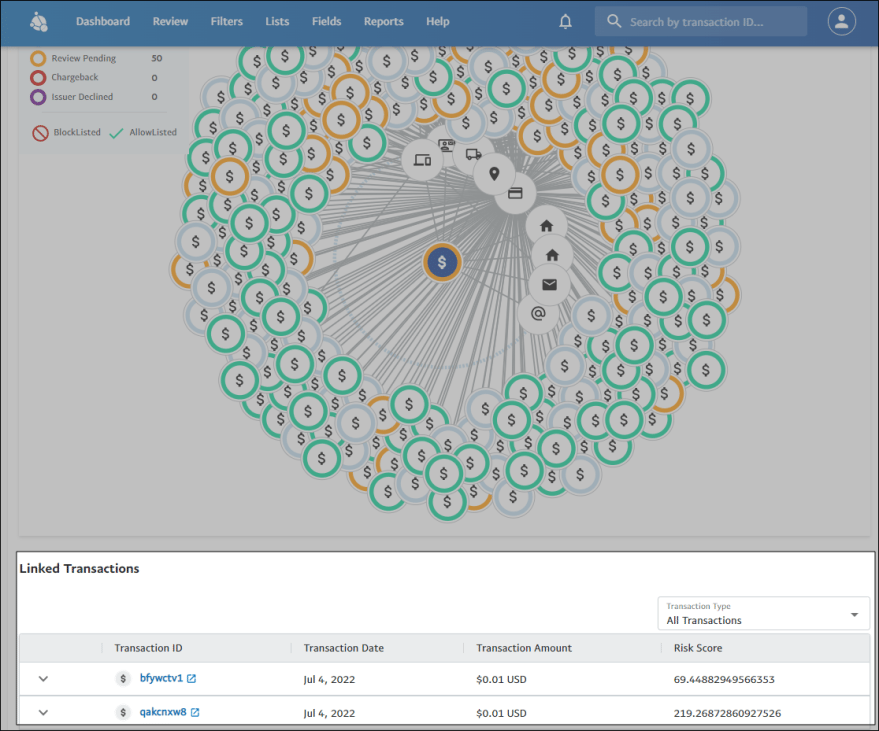Select the @ email address node
879x731 pixels.
tap(538, 314)
